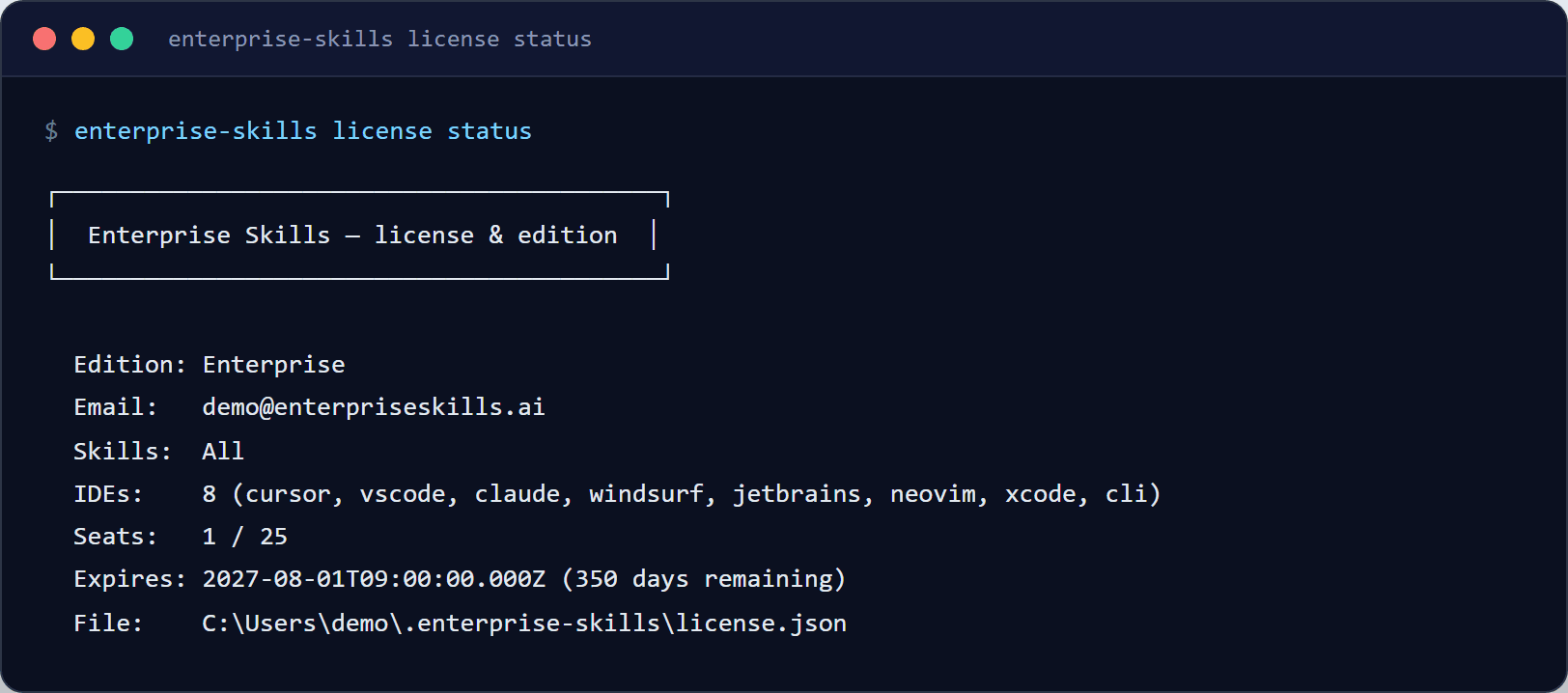Click 'claude,' in the IDEs list
Screen dimensions: 1568x693
[524, 494]
